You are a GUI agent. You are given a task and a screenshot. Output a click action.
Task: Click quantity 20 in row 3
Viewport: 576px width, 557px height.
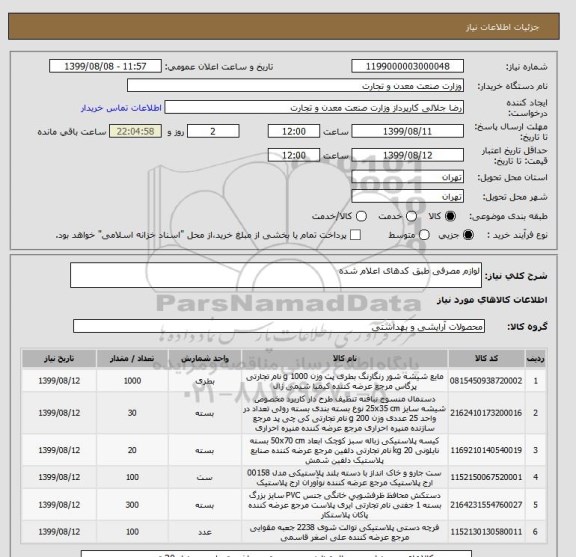(132, 450)
